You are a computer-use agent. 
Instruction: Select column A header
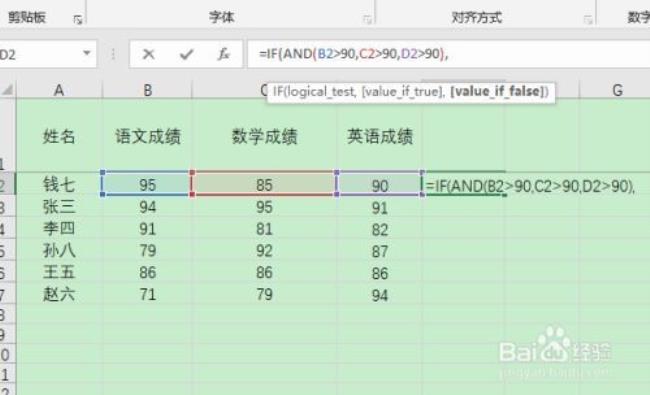(59, 90)
